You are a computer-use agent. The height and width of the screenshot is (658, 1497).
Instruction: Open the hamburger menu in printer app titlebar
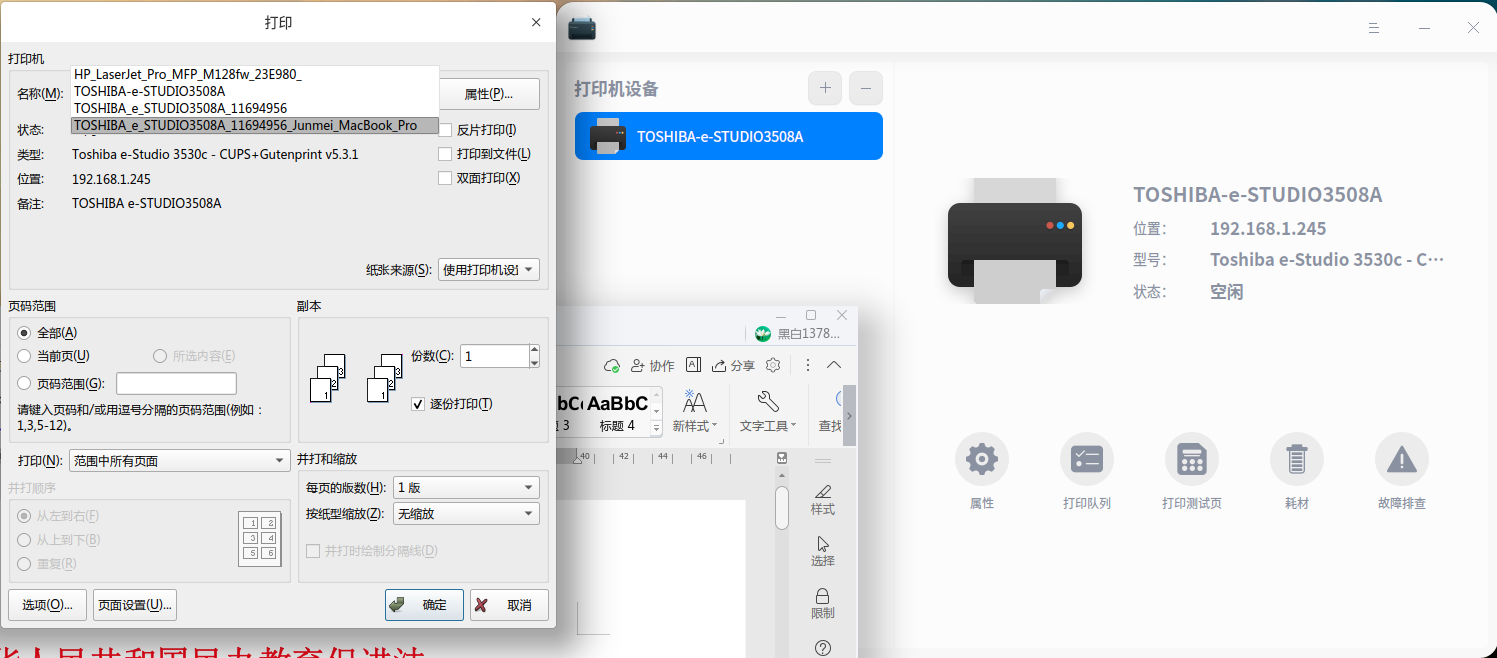(x=1374, y=28)
